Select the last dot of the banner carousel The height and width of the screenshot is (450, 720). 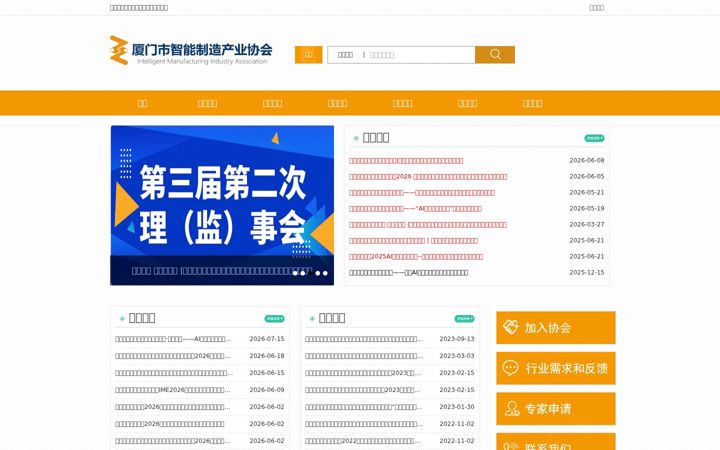pos(325,273)
